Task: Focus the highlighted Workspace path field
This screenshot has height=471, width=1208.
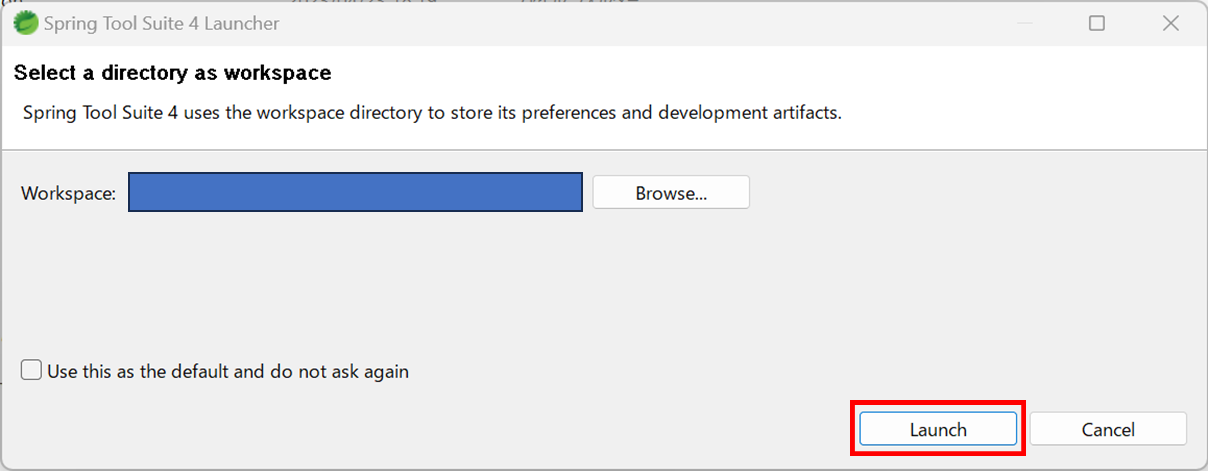Action: [x=355, y=193]
